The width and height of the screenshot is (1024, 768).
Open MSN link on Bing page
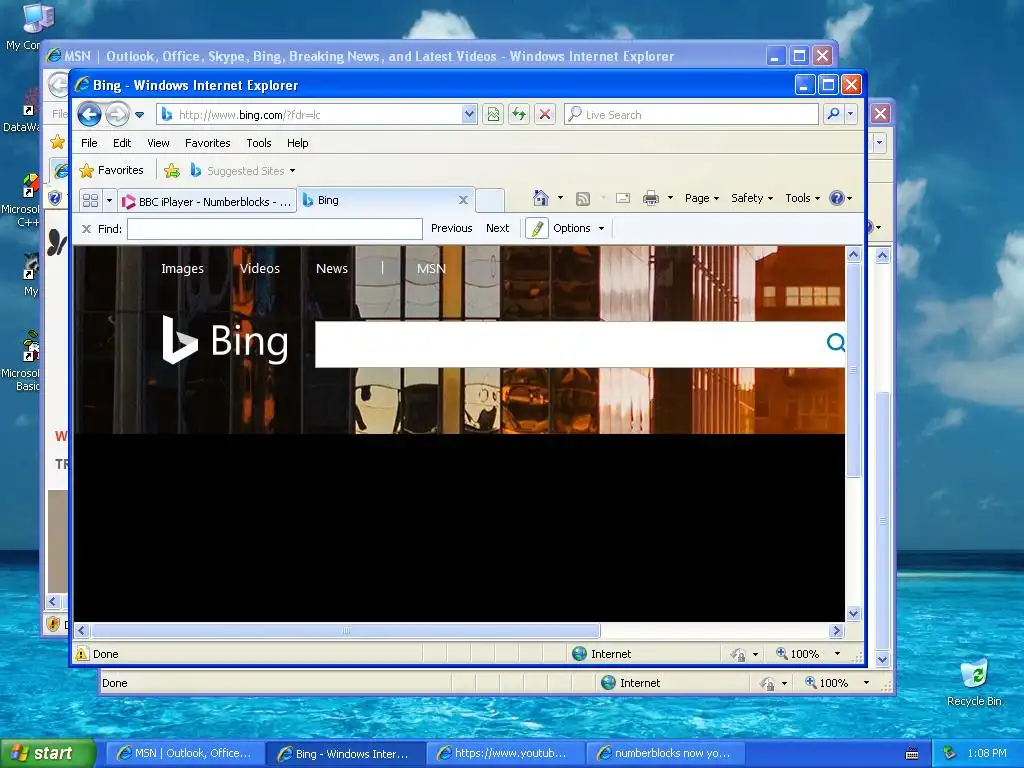pyautogui.click(x=431, y=268)
